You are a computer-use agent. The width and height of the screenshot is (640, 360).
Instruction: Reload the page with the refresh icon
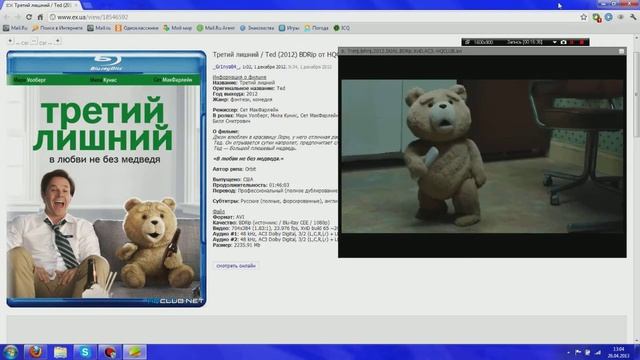click(29, 17)
